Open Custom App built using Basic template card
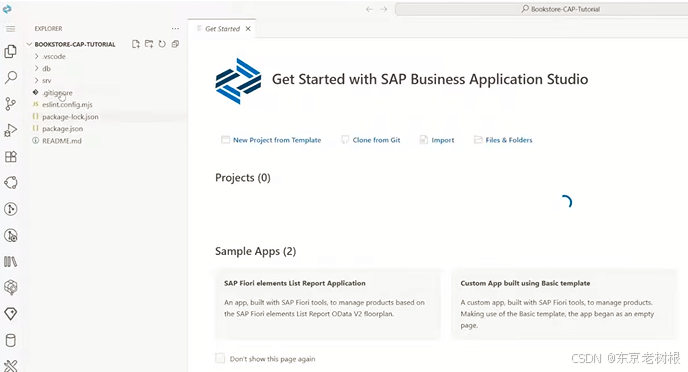This screenshot has height=372, width=688. click(564, 304)
